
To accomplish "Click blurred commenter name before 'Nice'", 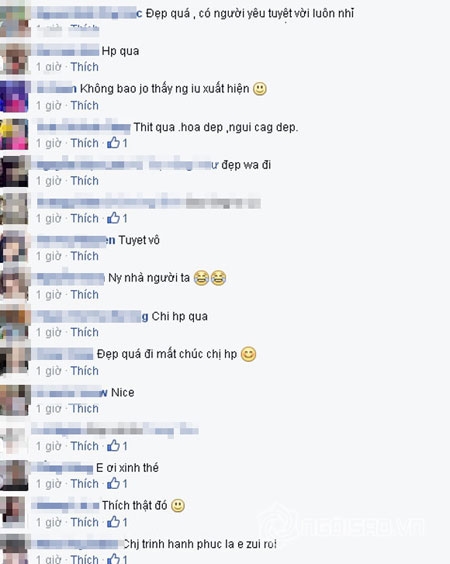I will 70,393.
